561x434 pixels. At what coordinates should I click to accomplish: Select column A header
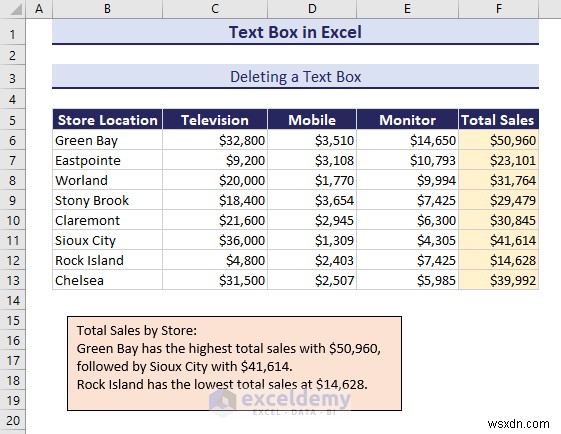(39, 9)
